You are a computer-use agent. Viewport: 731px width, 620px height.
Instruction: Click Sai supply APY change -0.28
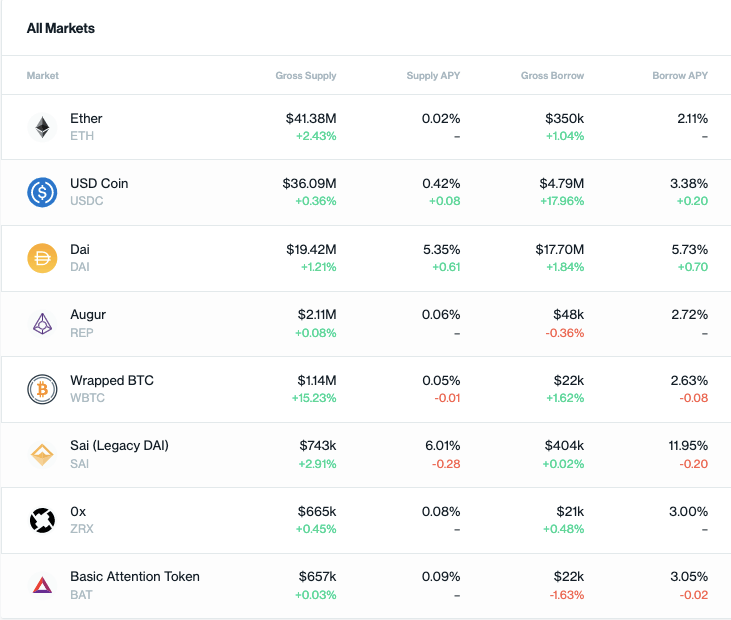(x=446, y=464)
